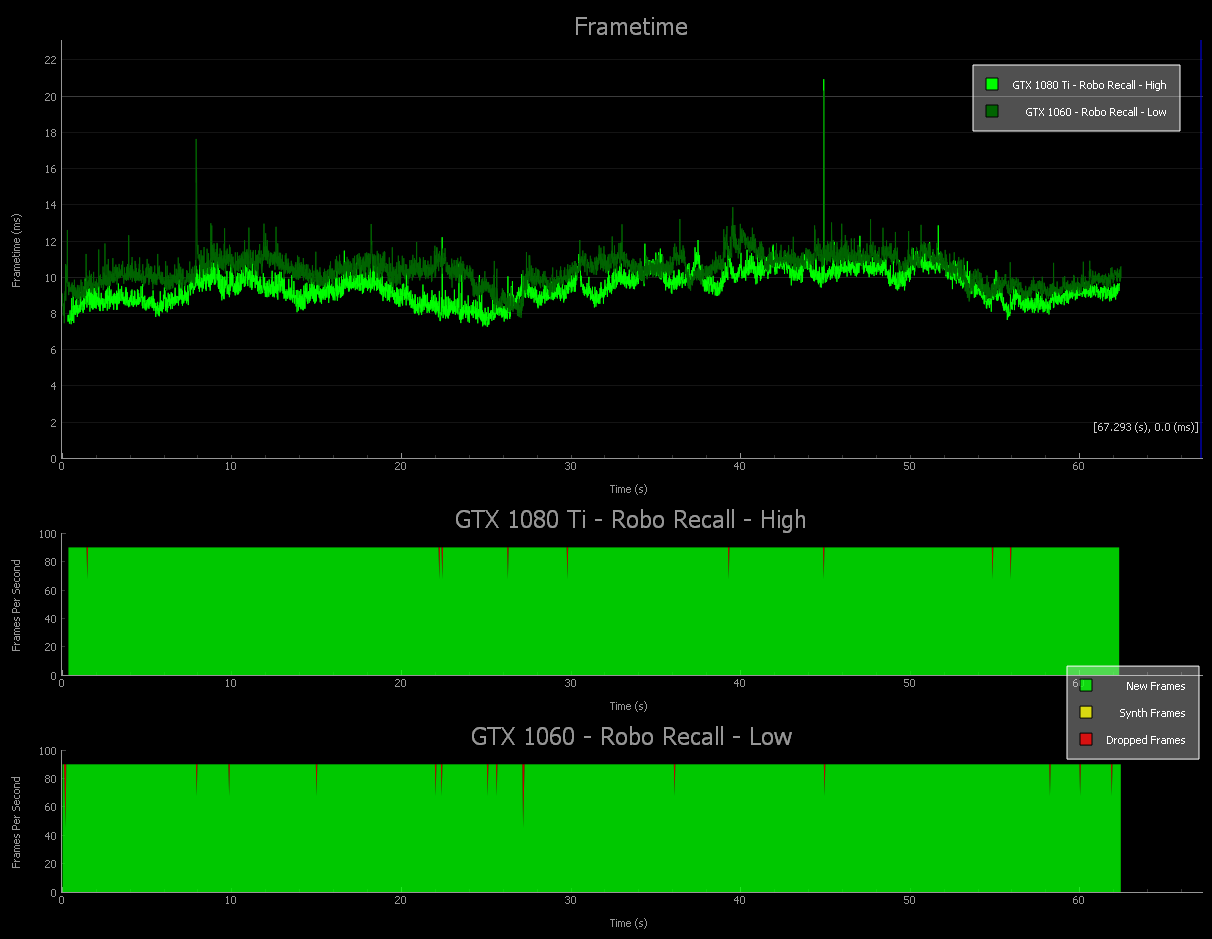The height and width of the screenshot is (939, 1212).
Task: Click the large 'GTX 1080 Ti - Robo Recall - High' chart title
Action: coord(630,520)
